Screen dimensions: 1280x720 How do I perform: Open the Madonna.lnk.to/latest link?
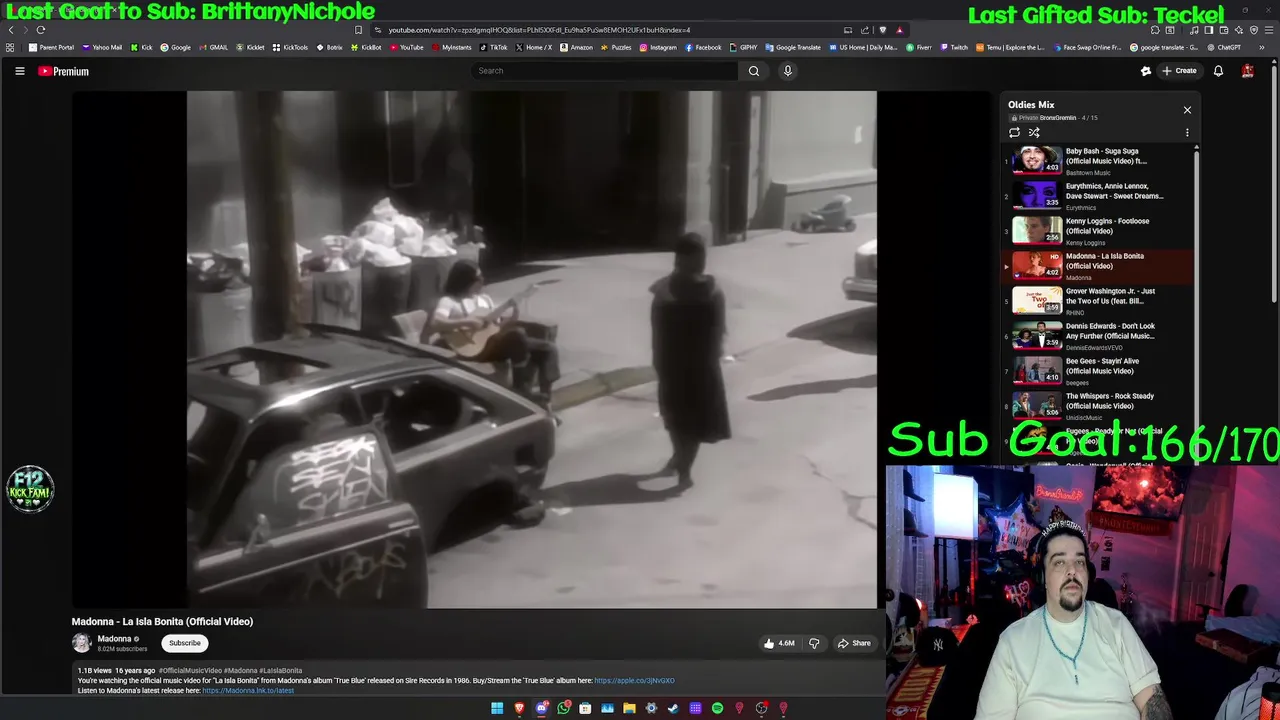click(x=248, y=691)
